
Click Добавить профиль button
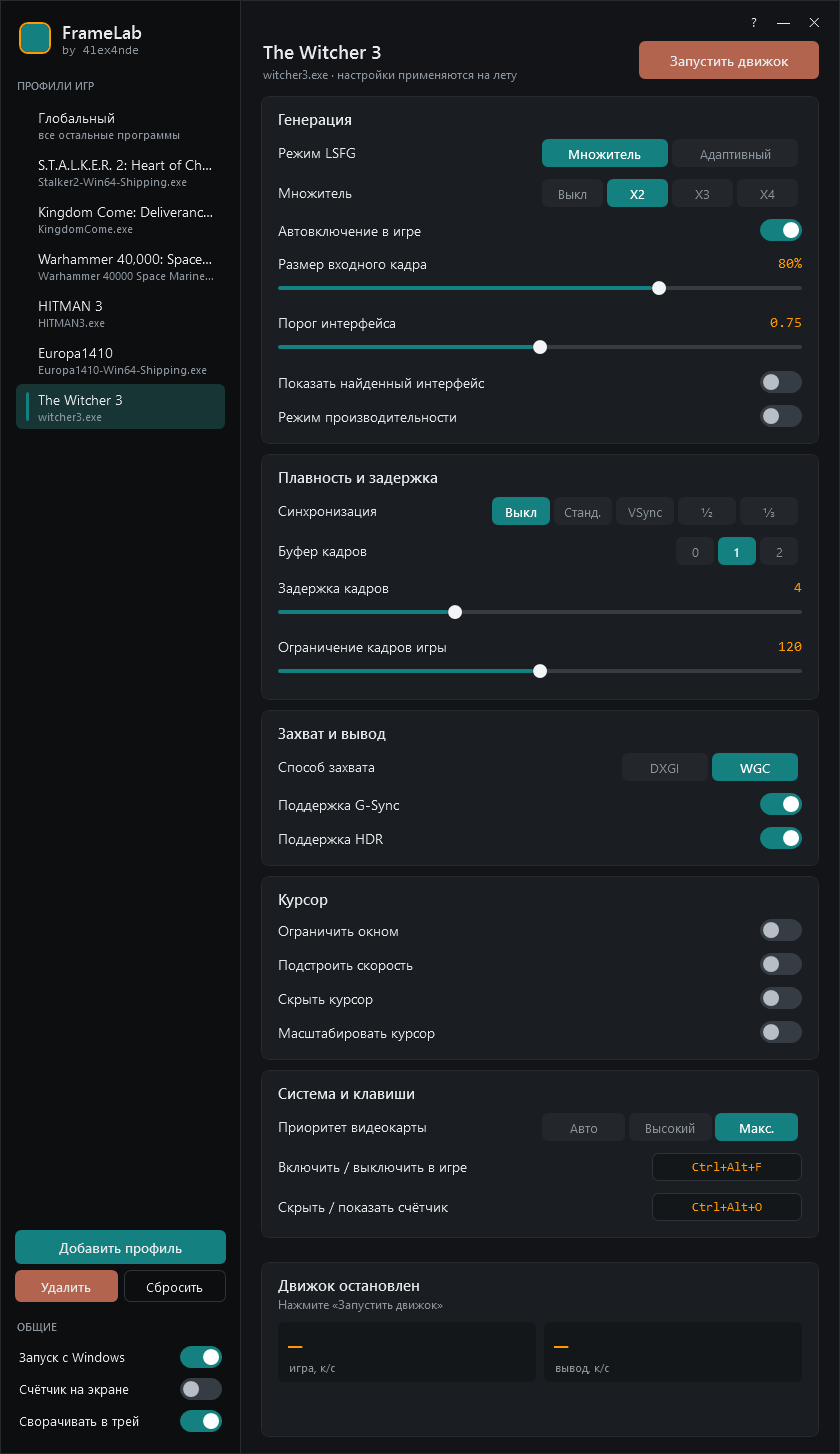(120, 1248)
